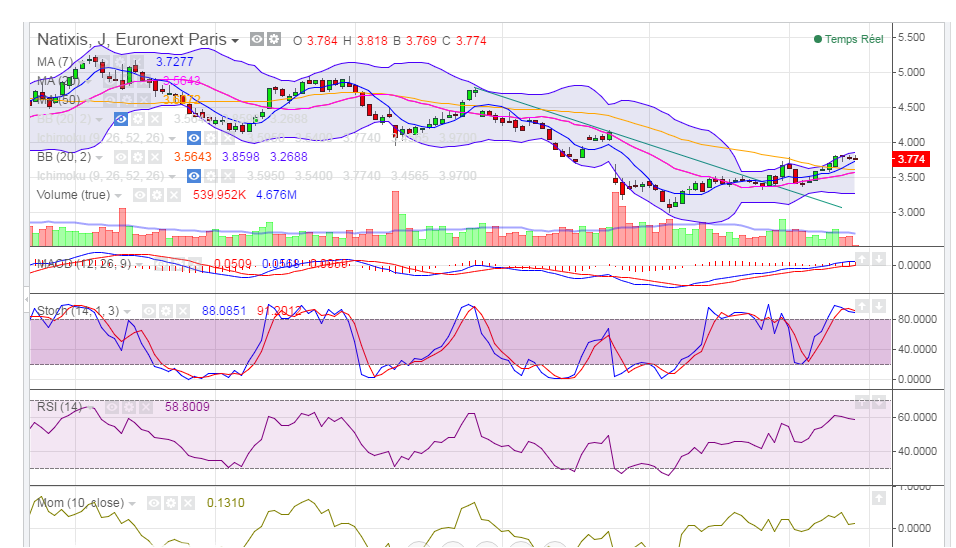This screenshot has height=548, width=956.
Task: Click the Momentum pane move arrow button
Action: pyautogui.click(x=877, y=497)
